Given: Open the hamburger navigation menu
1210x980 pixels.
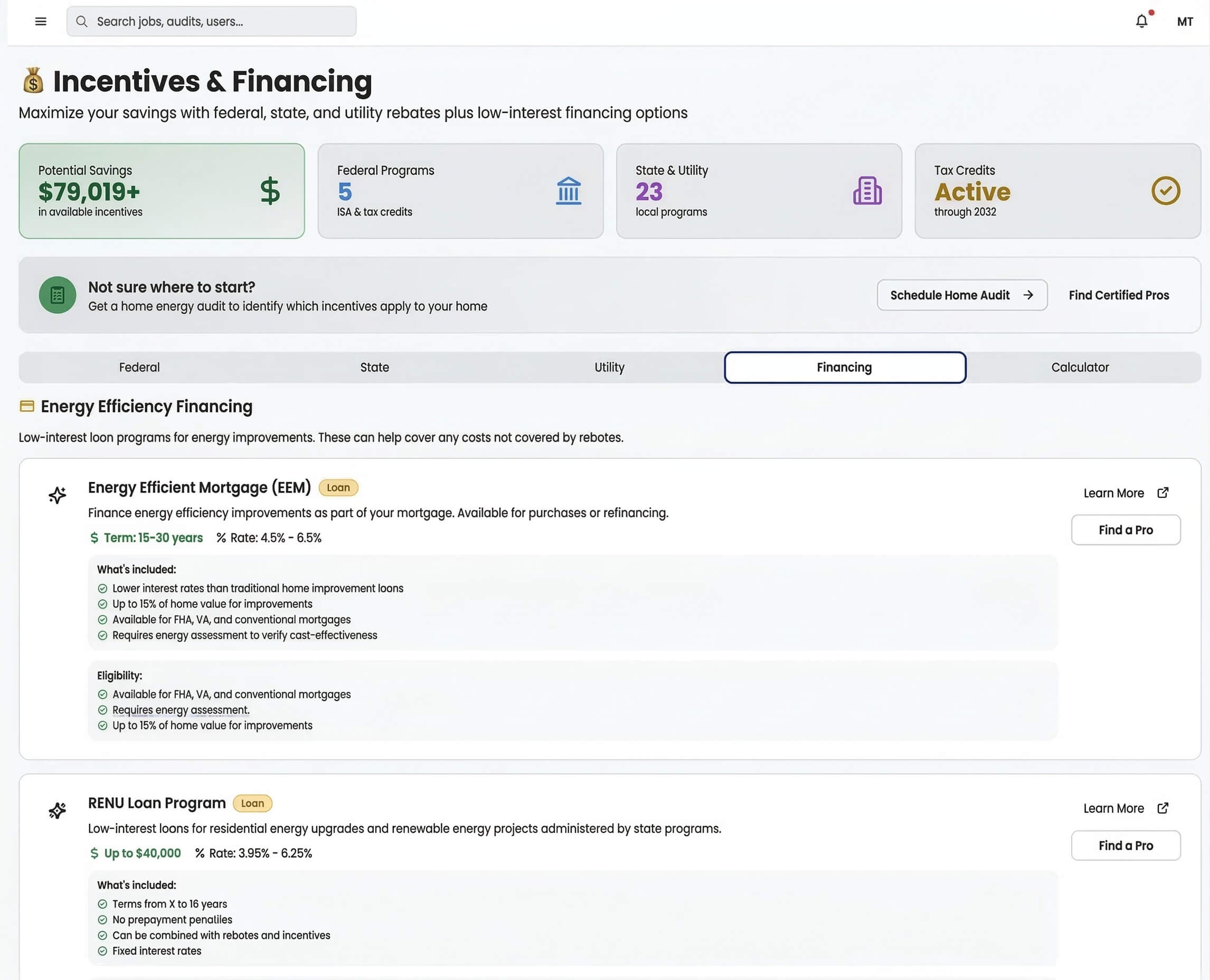Looking at the screenshot, I should (40, 22).
